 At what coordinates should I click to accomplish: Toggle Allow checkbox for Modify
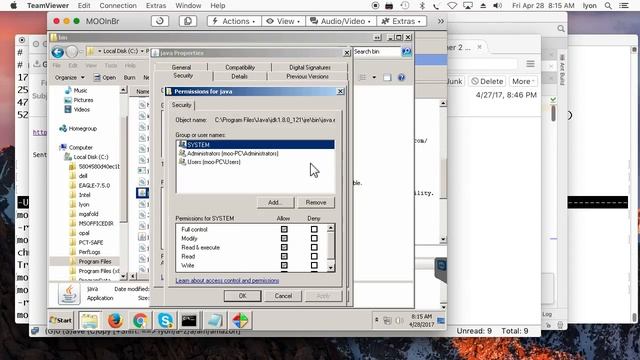[284, 238]
